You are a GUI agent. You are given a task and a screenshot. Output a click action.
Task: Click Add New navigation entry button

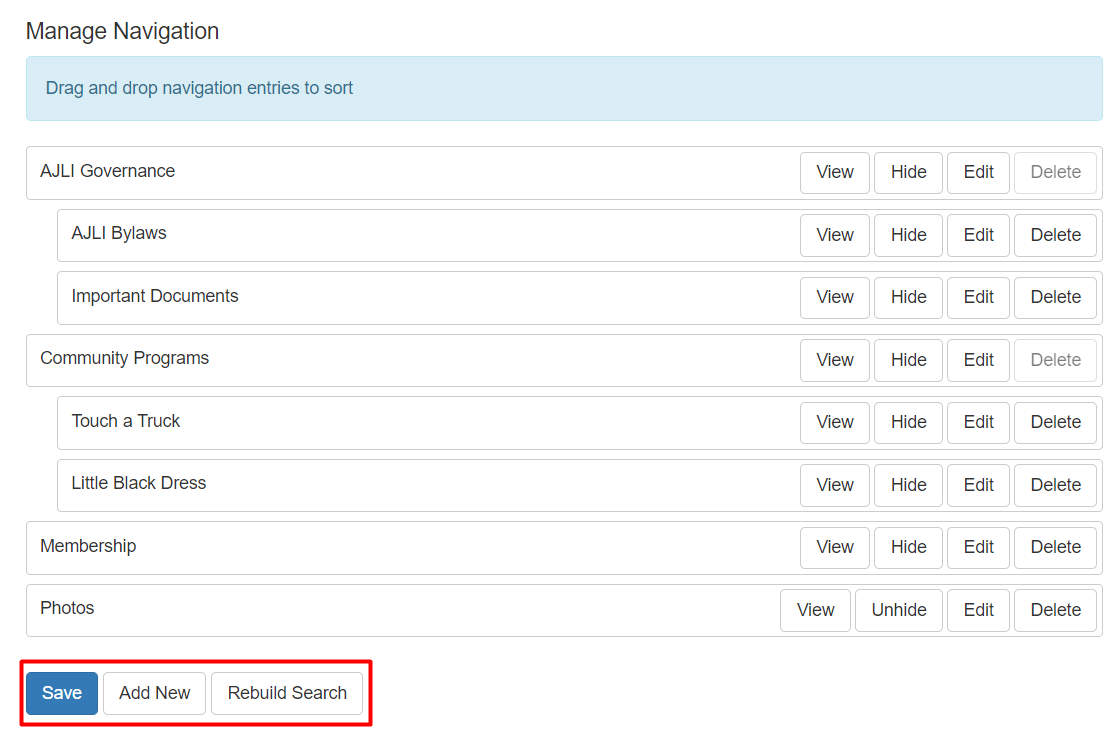pos(154,693)
